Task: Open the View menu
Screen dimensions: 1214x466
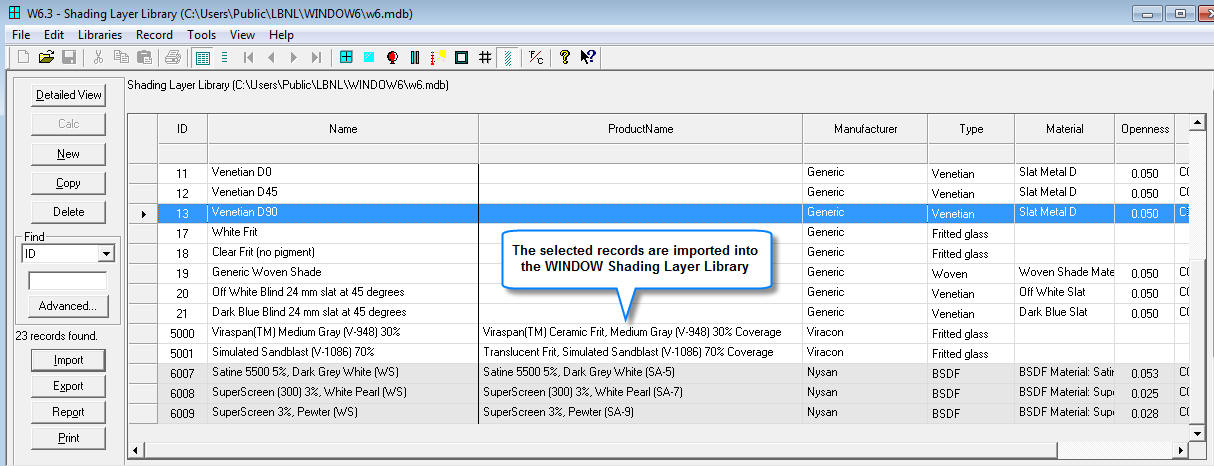Action: 242,34
